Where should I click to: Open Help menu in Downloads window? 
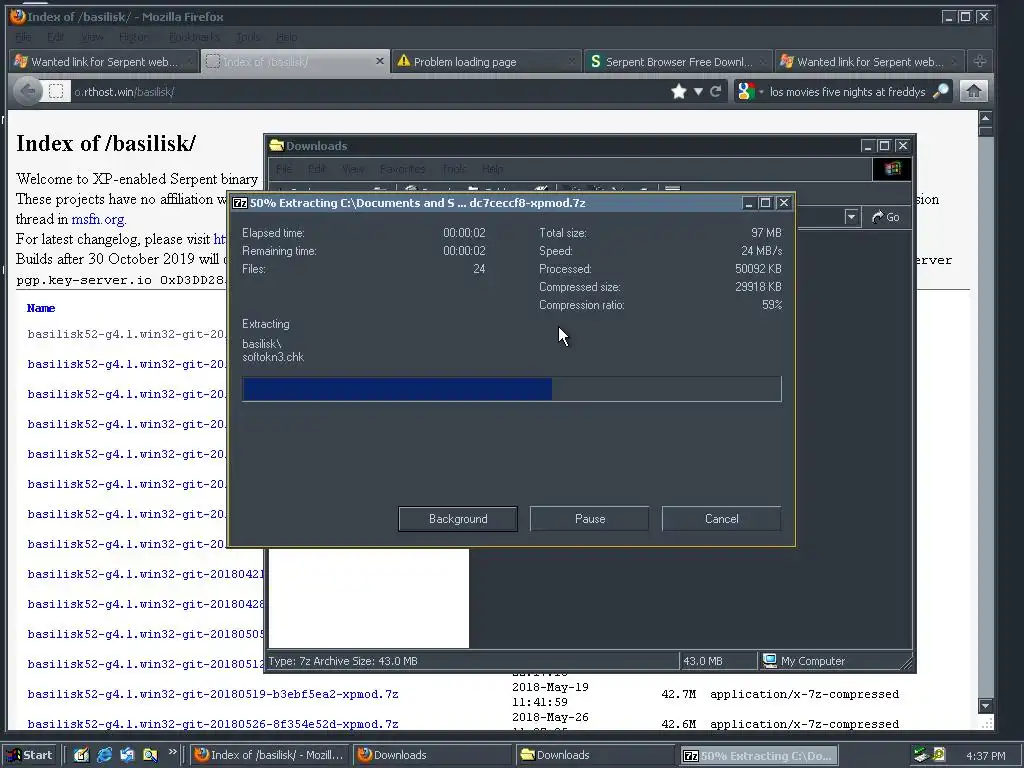(x=492, y=169)
